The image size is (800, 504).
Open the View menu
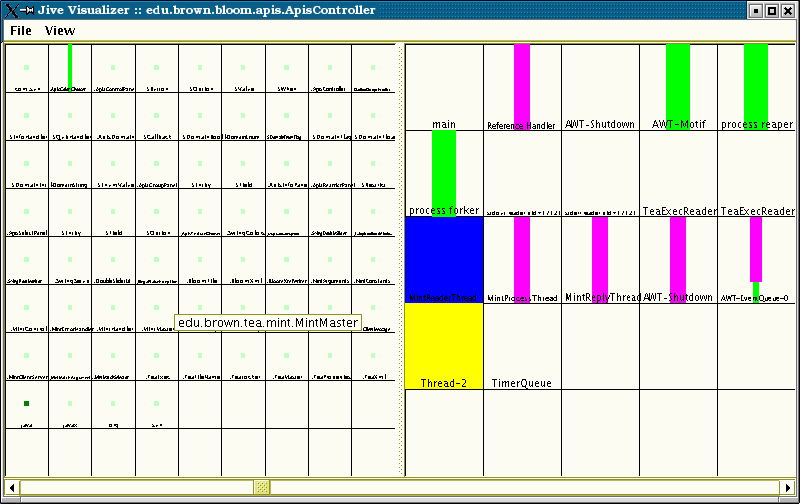(x=60, y=31)
